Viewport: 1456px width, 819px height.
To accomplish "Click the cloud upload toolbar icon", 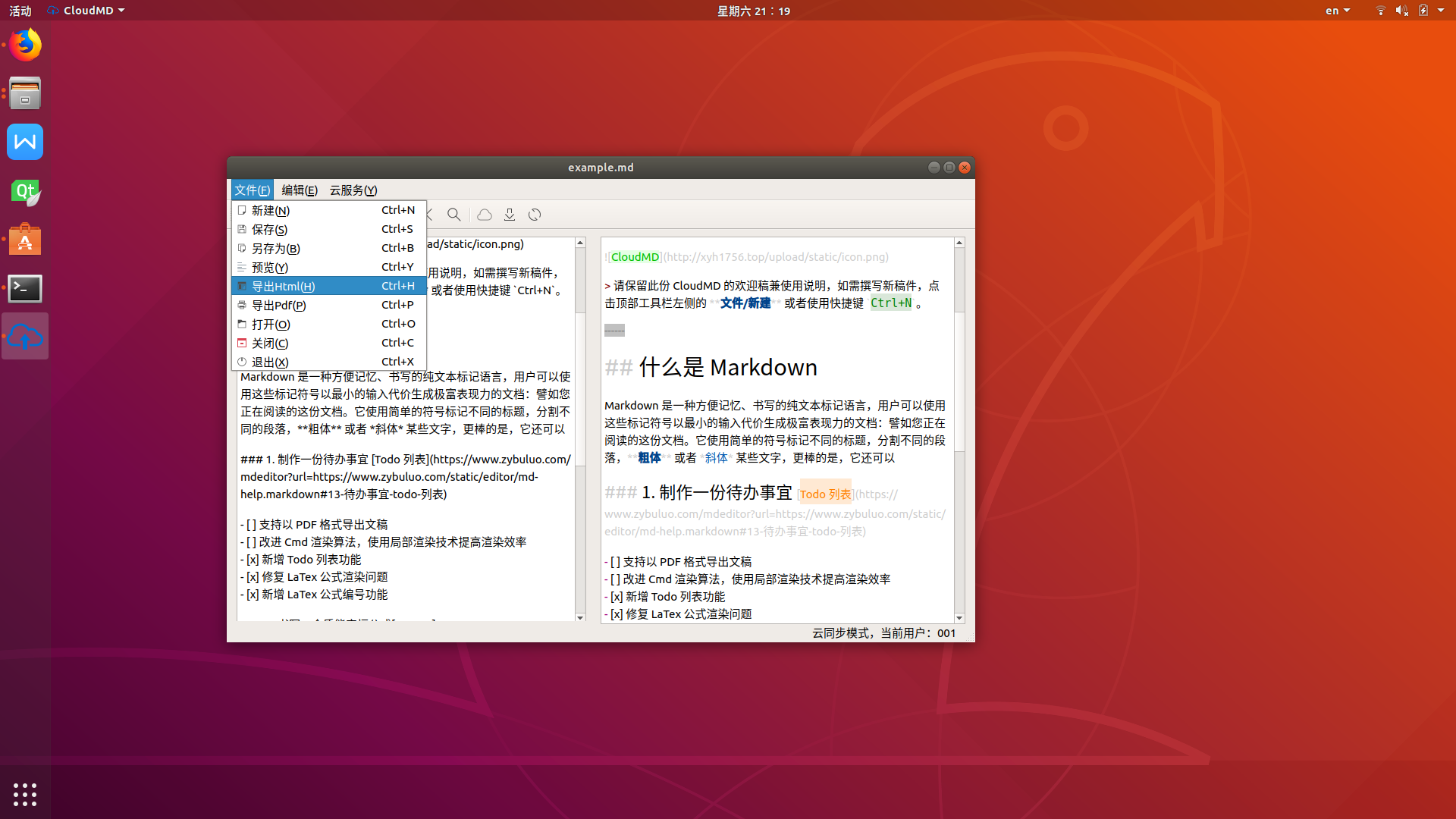I will point(485,215).
